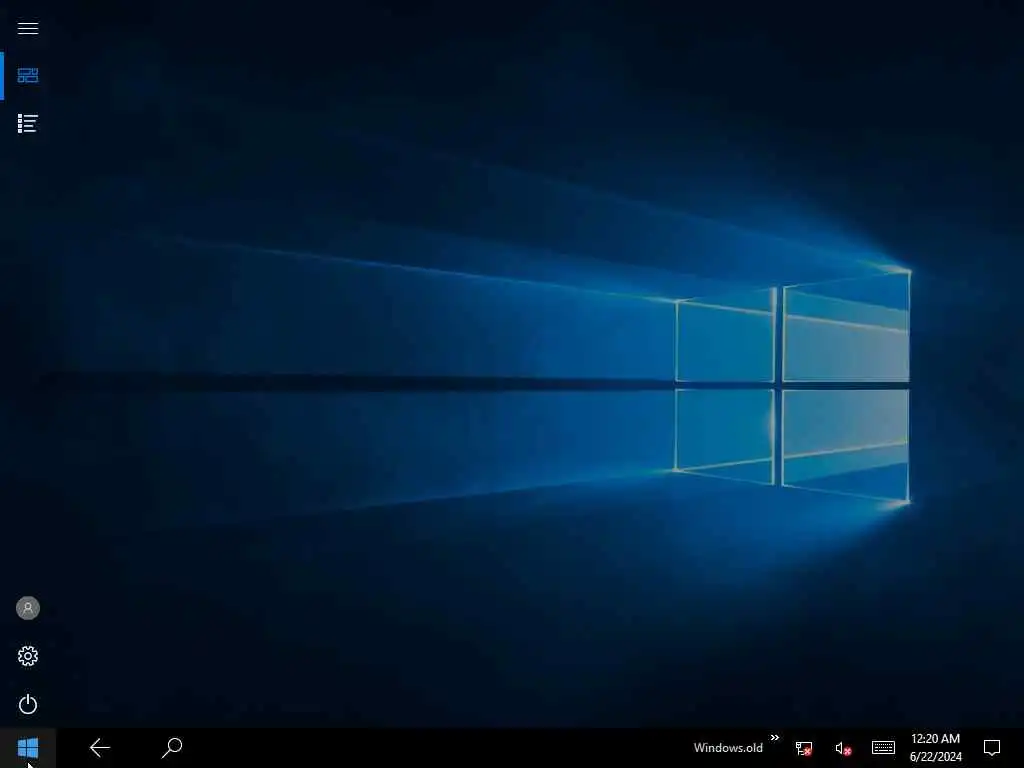Viewport: 1024px width, 768px height.
Task: Open the clock showing 12:20 AM
Action: pyautogui.click(x=935, y=748)
